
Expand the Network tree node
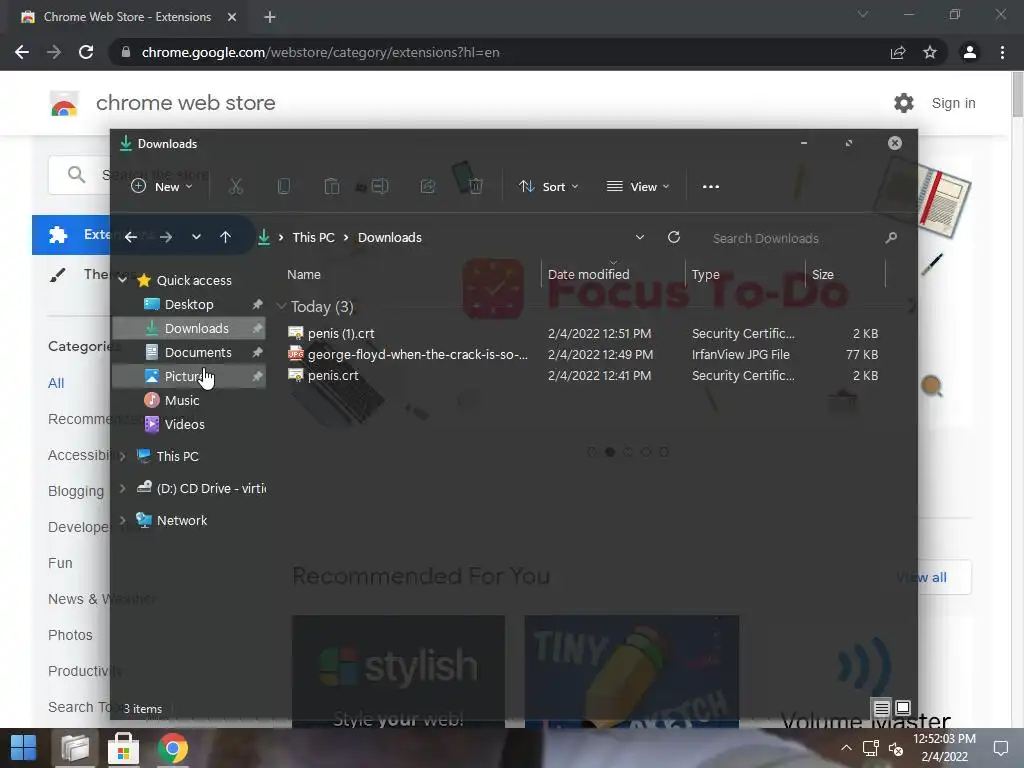coord(122,520)
